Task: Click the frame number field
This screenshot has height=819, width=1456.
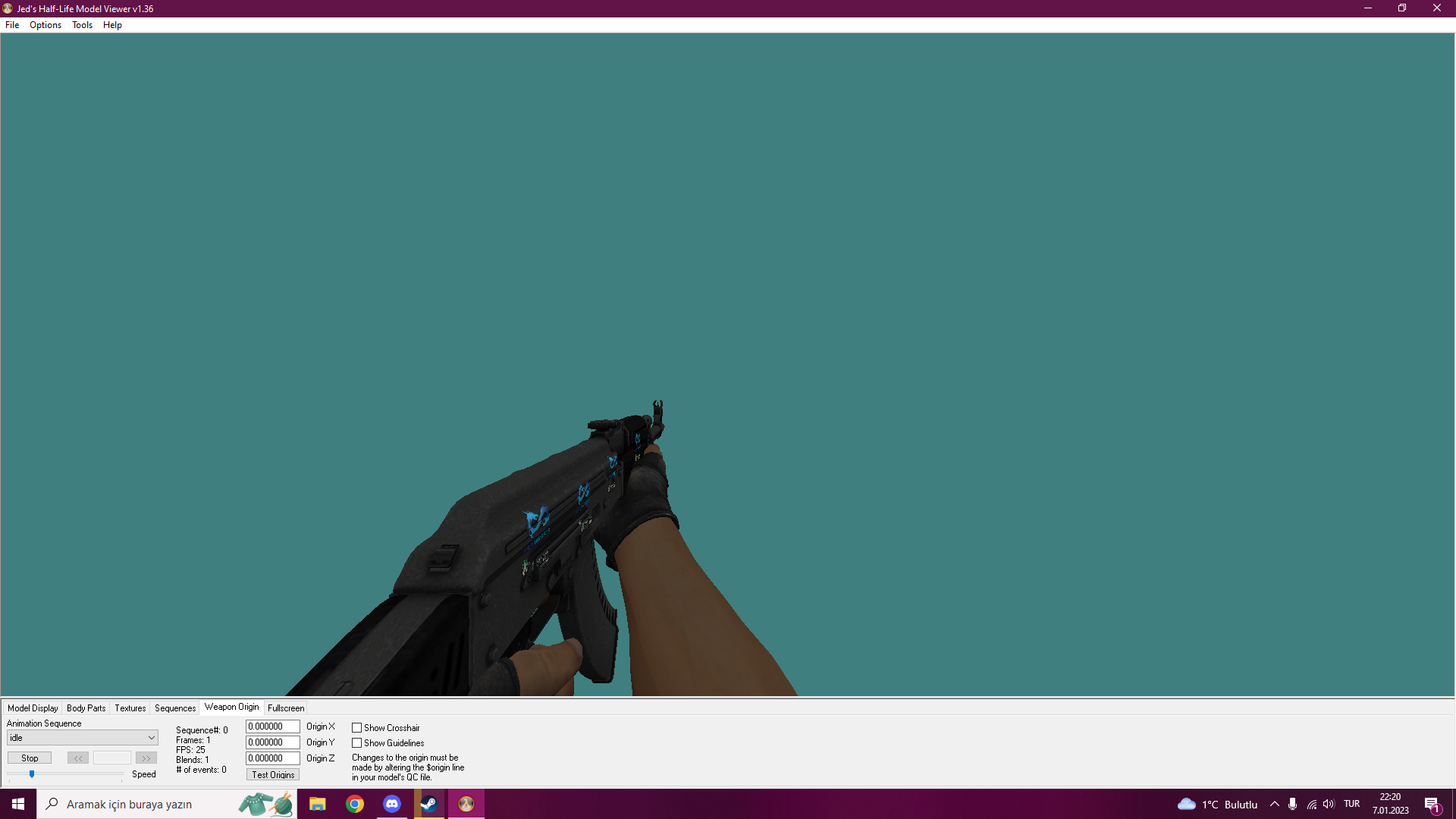Action: click(112, 758)
